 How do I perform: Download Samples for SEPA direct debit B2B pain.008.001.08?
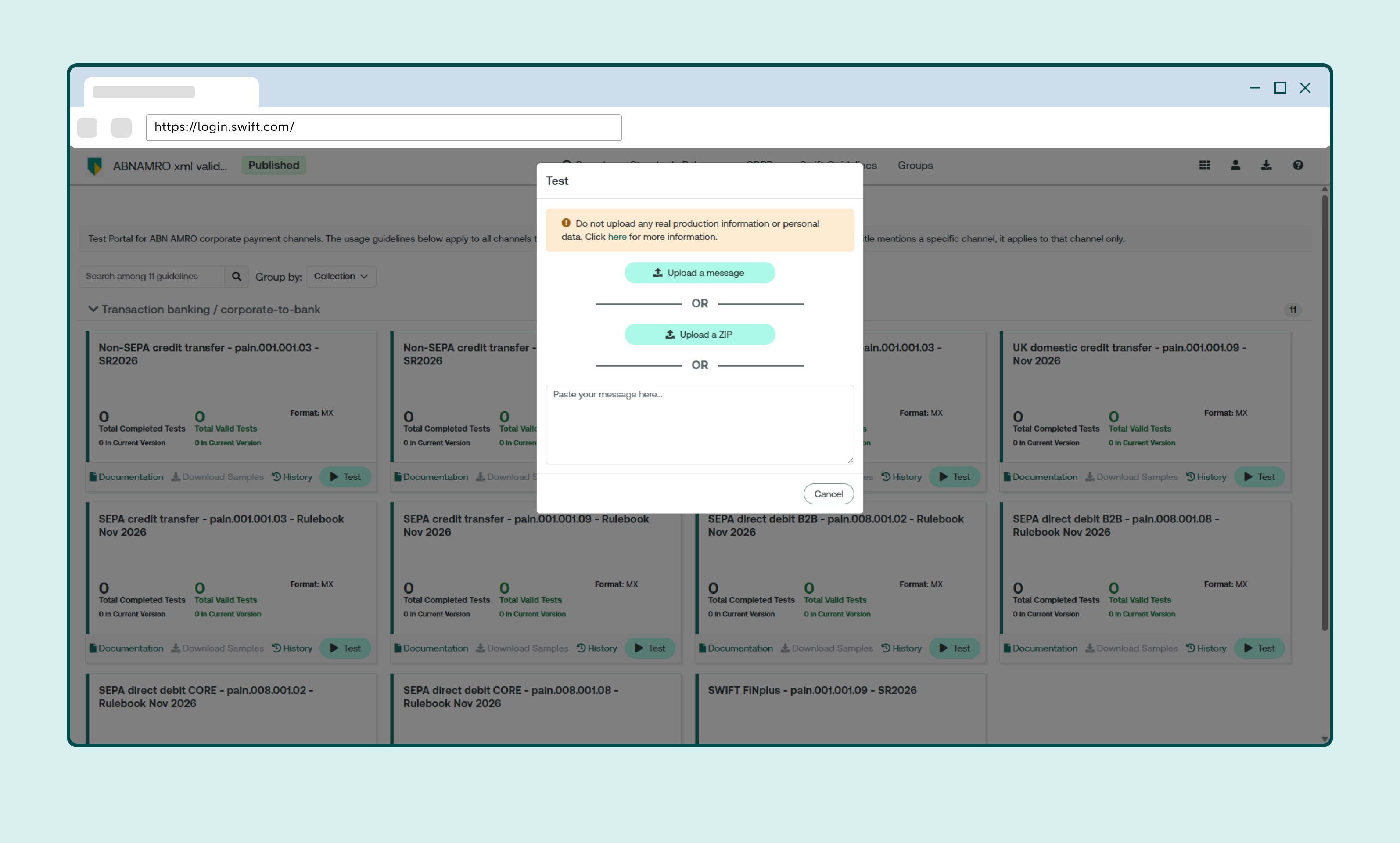1131,648
